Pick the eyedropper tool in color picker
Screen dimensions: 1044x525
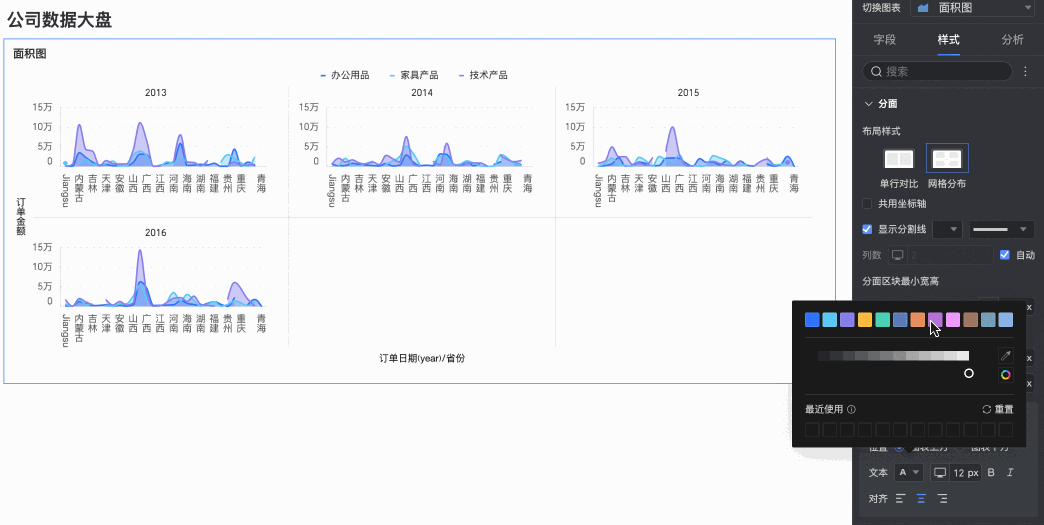click(1005, 356)
